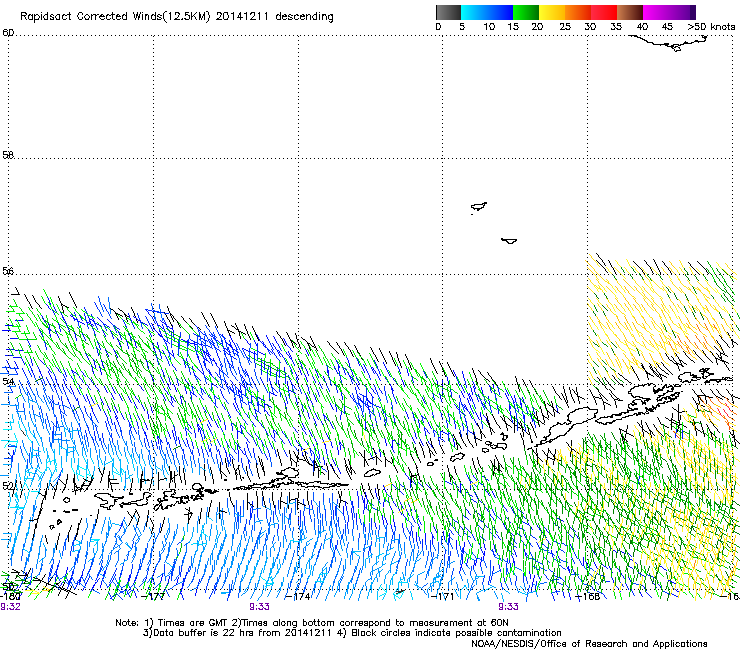The height and width of the screenshot is (650, 740).
Task: Click the yellow 20-25 knots legend segment
Action: point(552,12)
